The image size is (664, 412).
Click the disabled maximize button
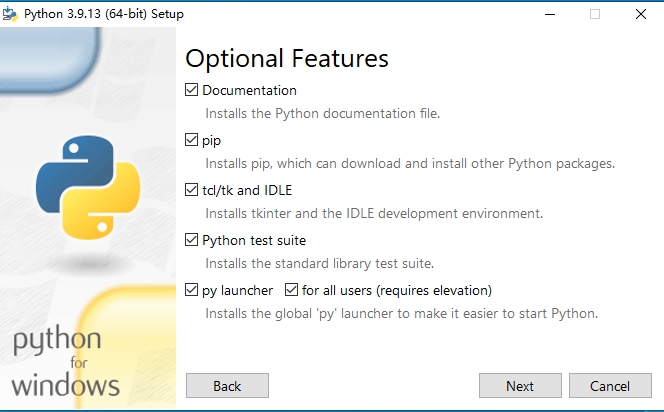click(x=595, y=14)
